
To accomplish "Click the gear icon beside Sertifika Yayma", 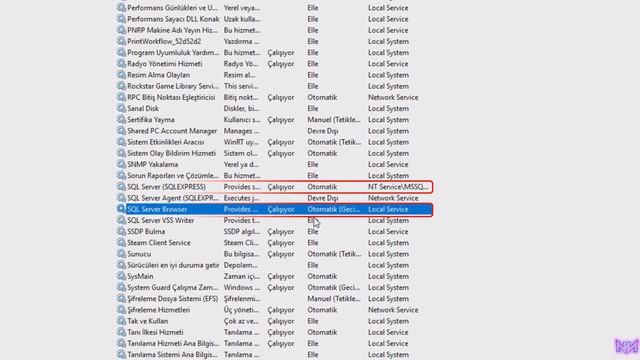I will click(x=121, y=119).
